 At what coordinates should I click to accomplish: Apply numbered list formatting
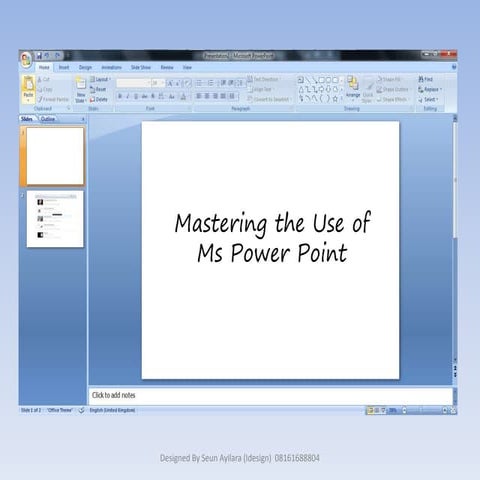[x=211, y=83]
